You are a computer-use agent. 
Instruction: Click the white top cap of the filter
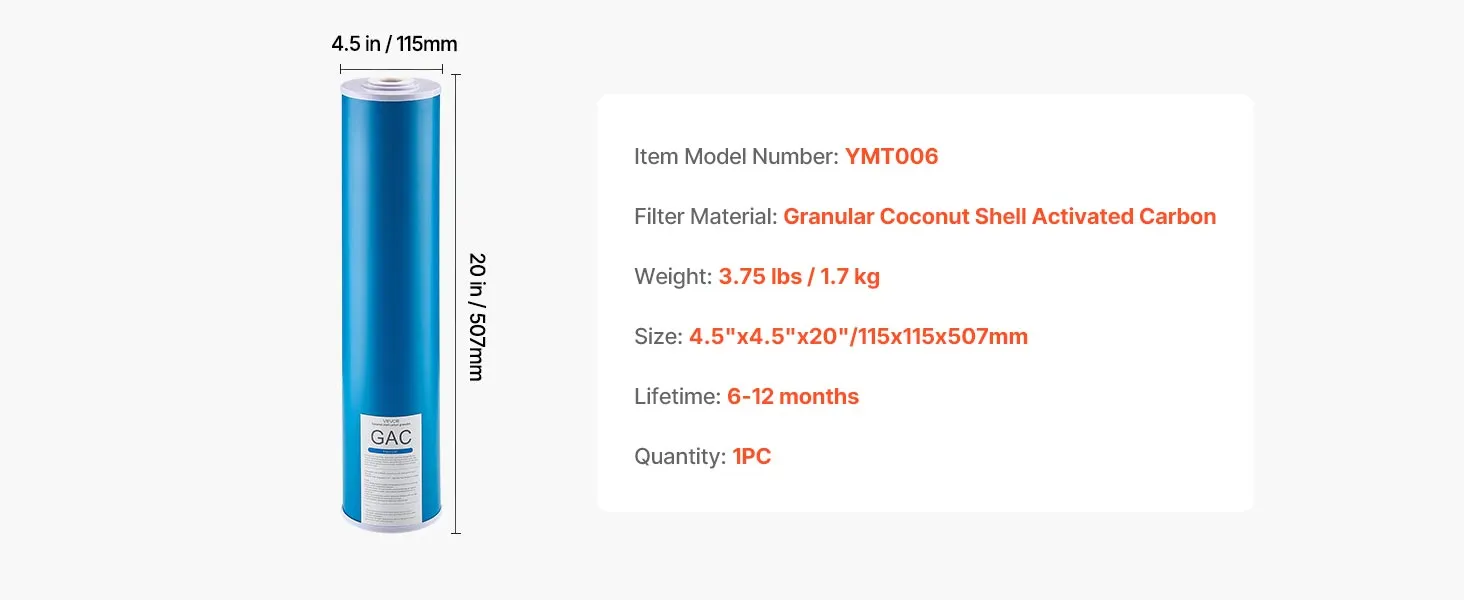[x=391, y=82]
